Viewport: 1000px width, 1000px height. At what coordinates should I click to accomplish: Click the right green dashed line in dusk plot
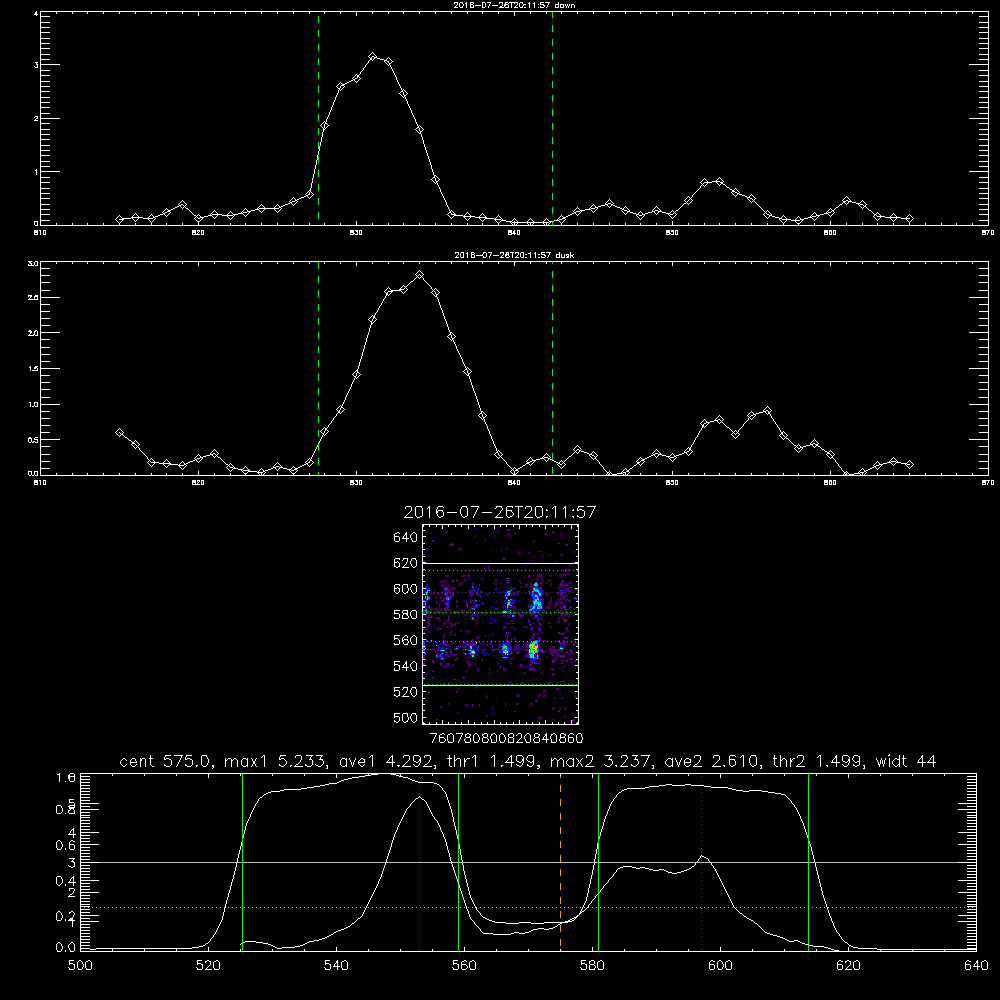(552, 368)
